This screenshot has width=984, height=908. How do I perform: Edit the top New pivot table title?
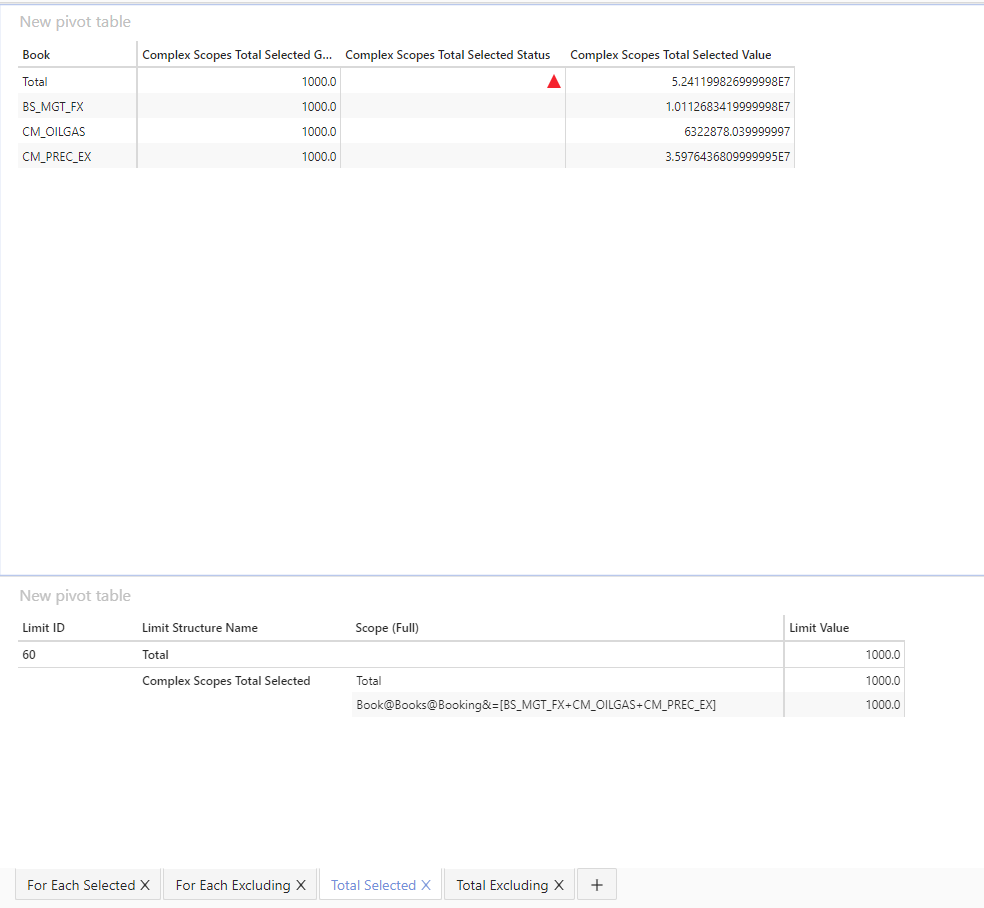(75, 22)
